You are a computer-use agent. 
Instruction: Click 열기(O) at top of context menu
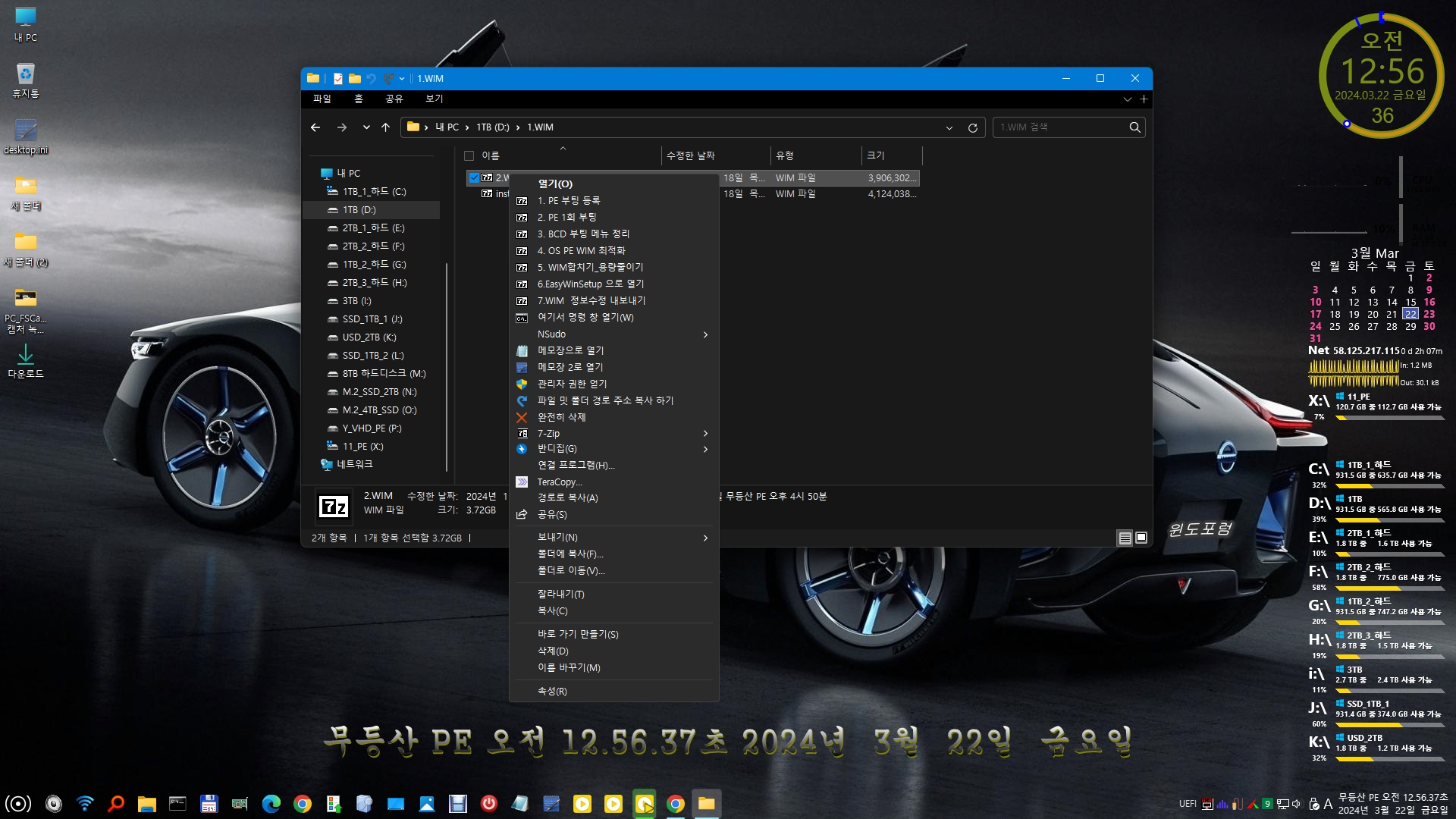tap(614, 184)
